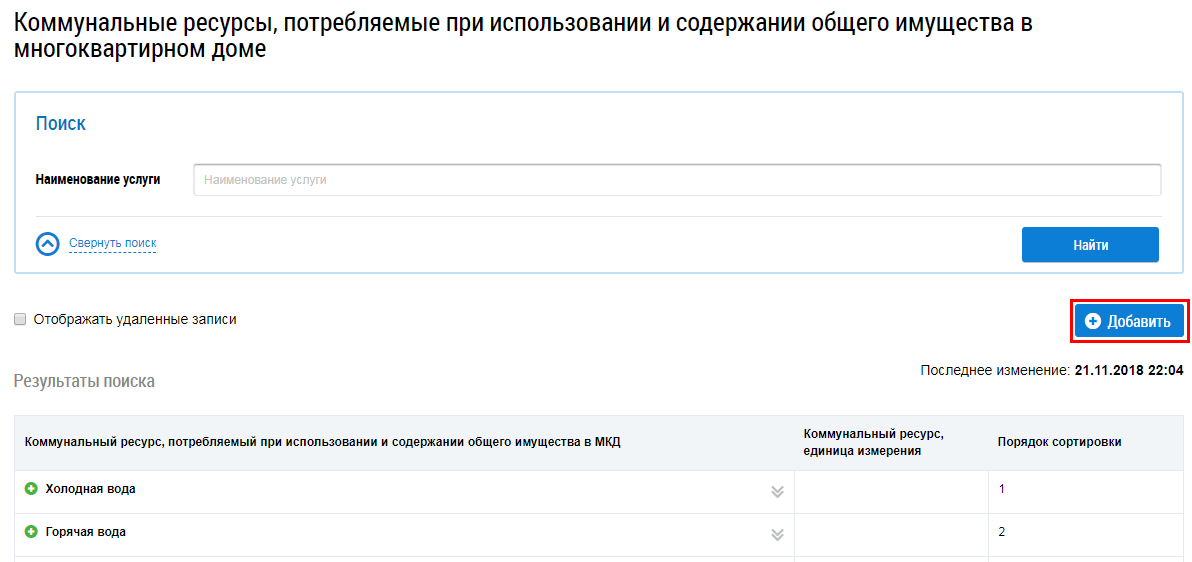Click the Добавить button

pyautogui.click(x=1129, y=321)
